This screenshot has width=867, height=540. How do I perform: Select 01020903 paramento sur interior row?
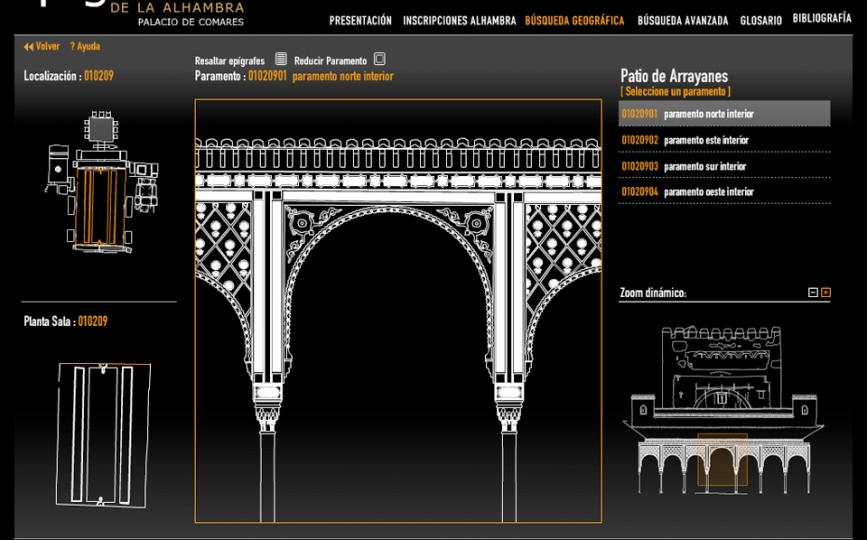tap(724, 166)
